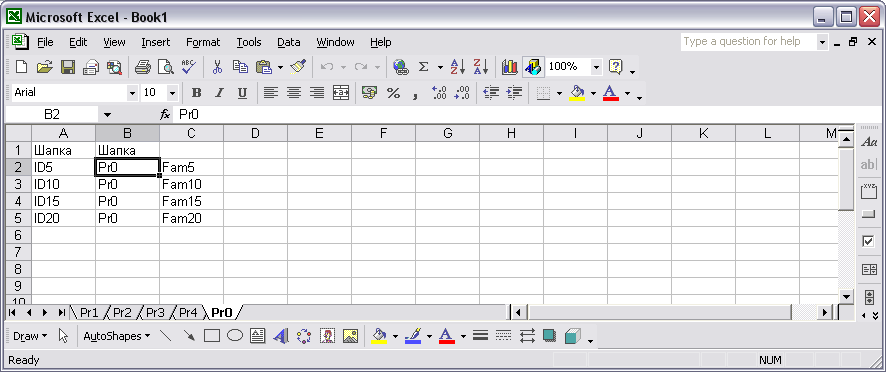The height and width of the screenshot is (372, 886).
Task: Insert WordArt from Drawing toolbar
Action: pyautogui.click(x=281, y=336)
